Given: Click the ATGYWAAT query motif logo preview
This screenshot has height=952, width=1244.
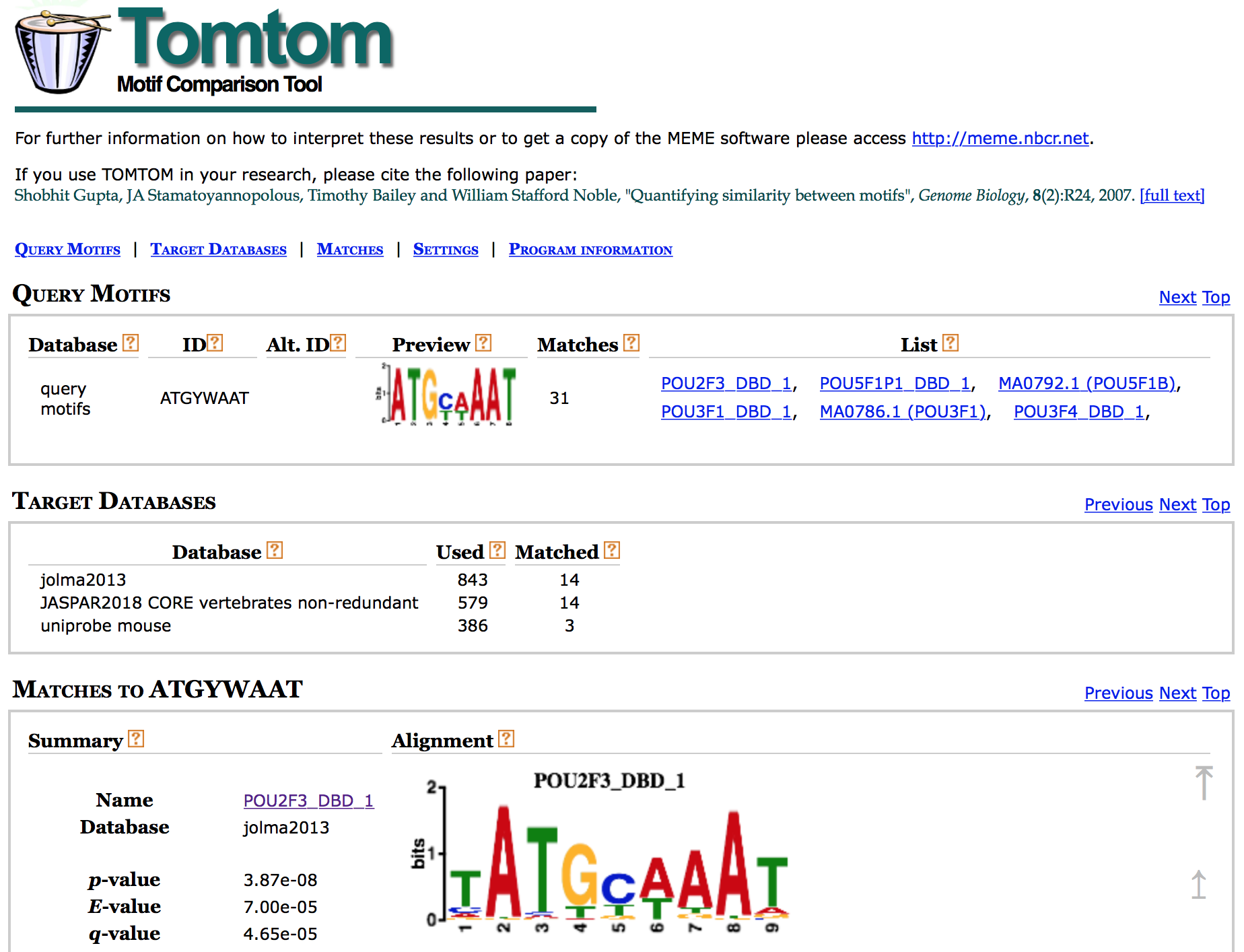Looking at the screenshot, I should click(446, 395).
